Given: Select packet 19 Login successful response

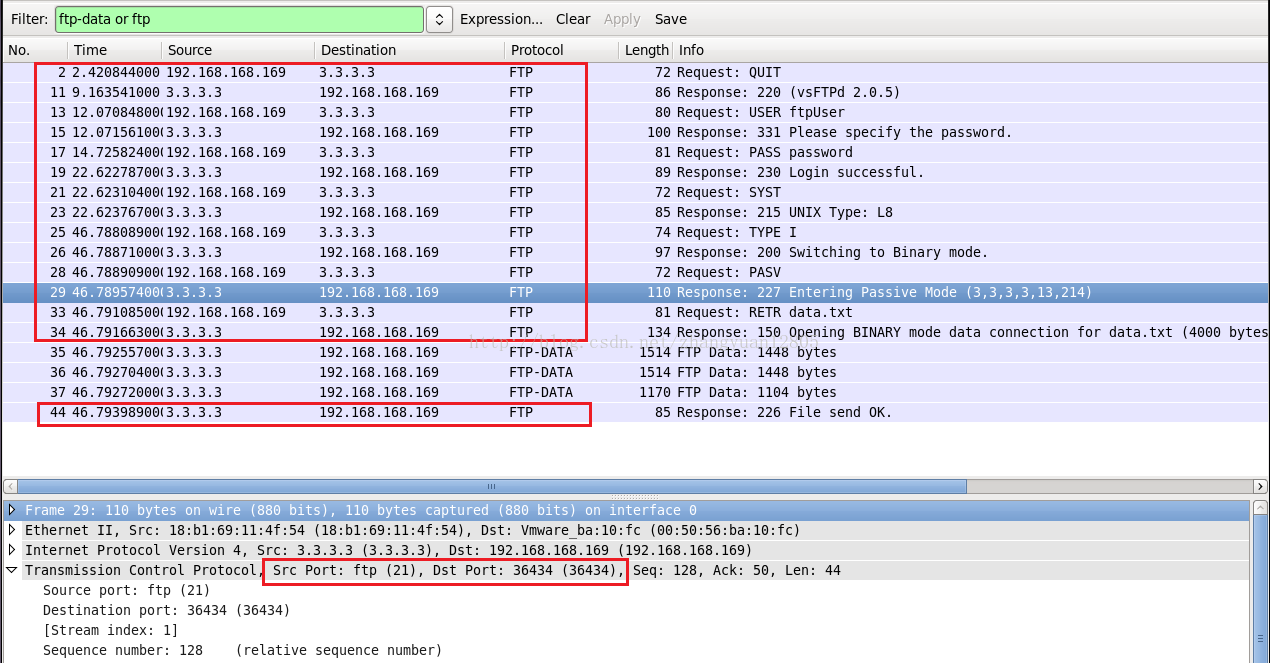Looking at the screenshot, I should [635, 172].
